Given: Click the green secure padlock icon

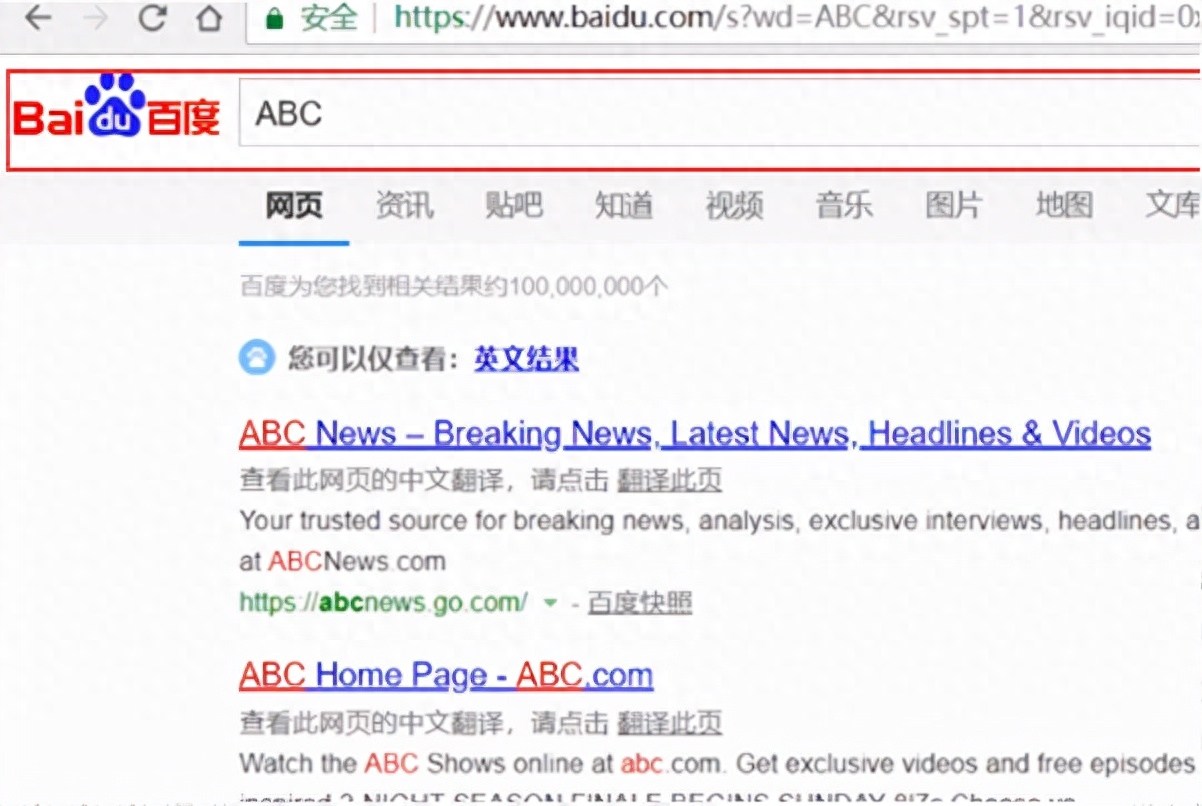Looking at the screenshot, I should [x=274, y=17].
